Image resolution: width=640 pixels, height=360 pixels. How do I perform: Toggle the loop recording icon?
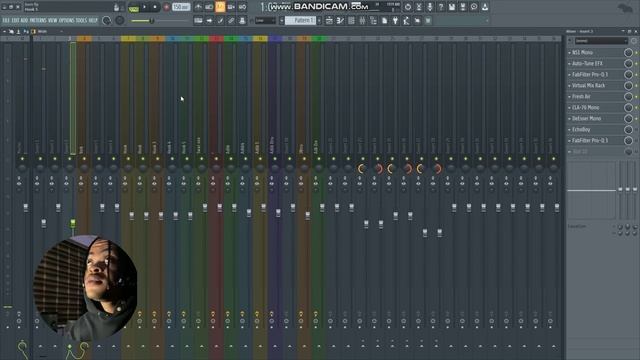tap(242, 7)
